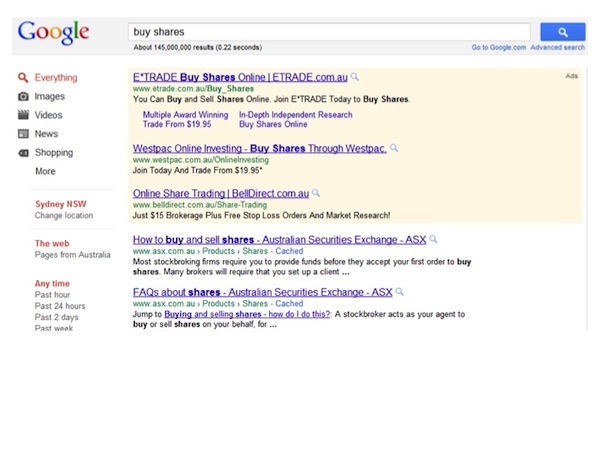Image resolution: width=600 pixels, height=450 pixels.
Task: Click the blue search magnifier button
Action: (562, 32)
